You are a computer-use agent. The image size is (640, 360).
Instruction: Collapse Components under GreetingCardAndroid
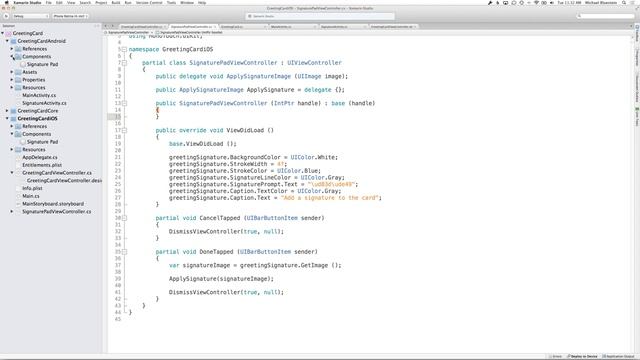[x=12, y=56]
